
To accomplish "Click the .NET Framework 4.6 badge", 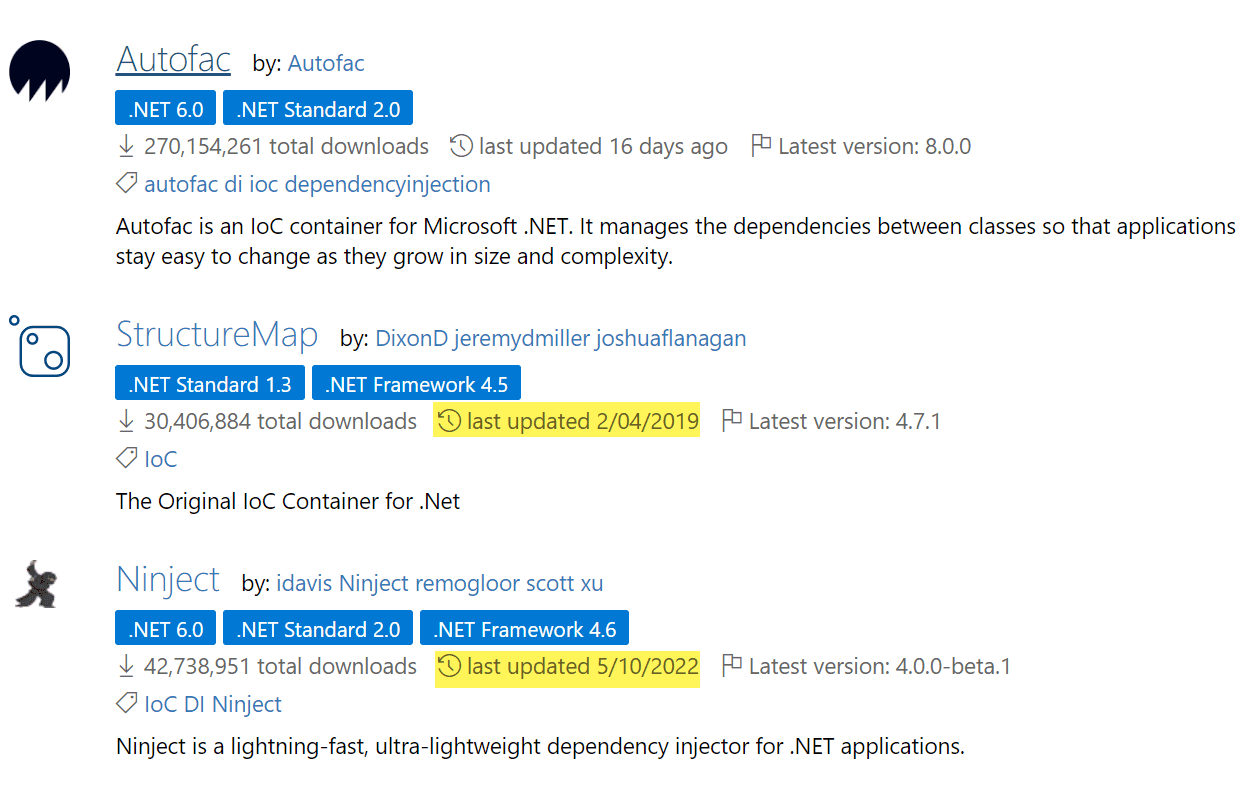I will [524, 629].
